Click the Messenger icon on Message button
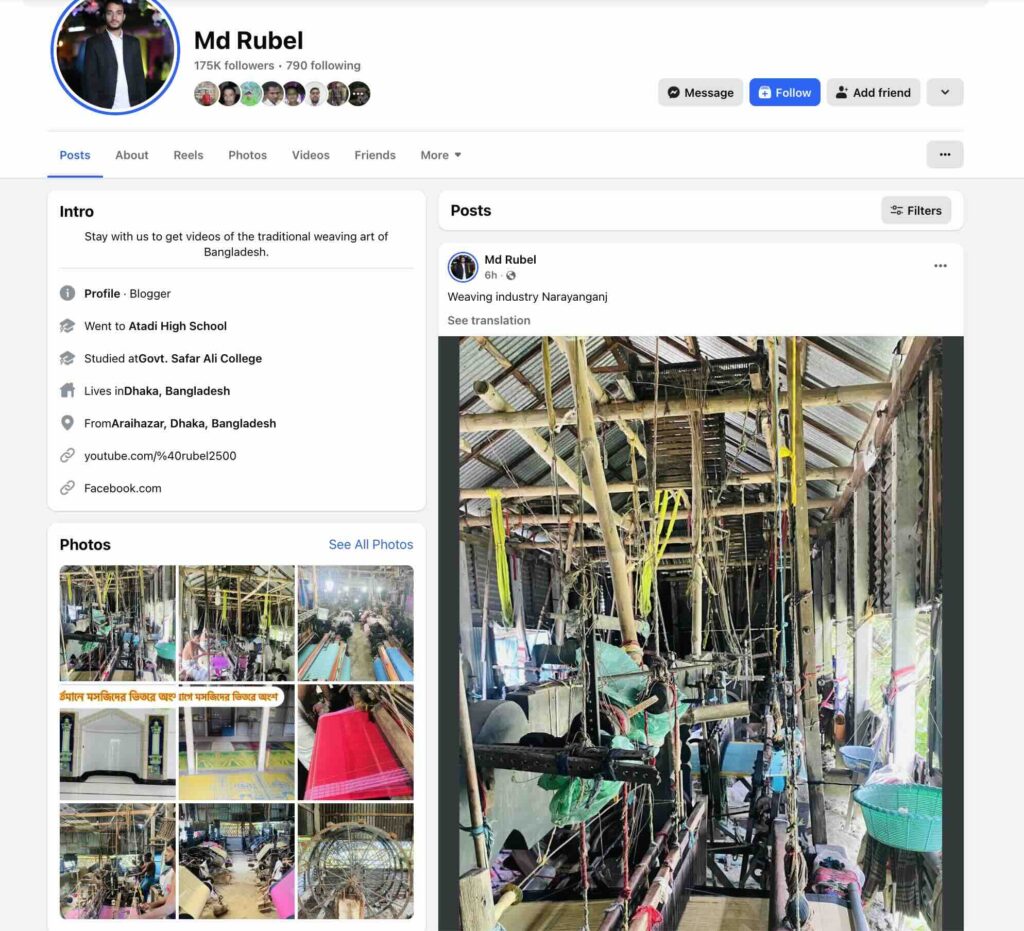Viewport: 1024px width, 931px height. 673,93
